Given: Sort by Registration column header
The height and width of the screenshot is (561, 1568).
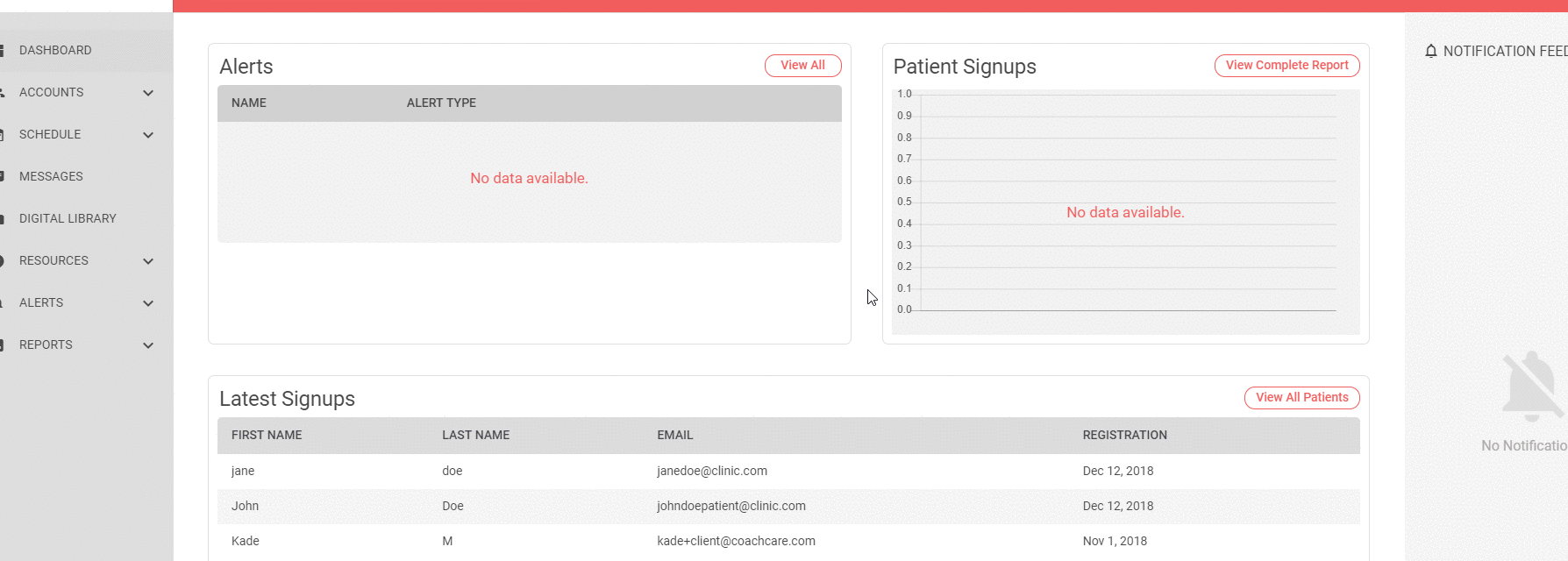Looking at the screenshot, I should coord(1124,436).
